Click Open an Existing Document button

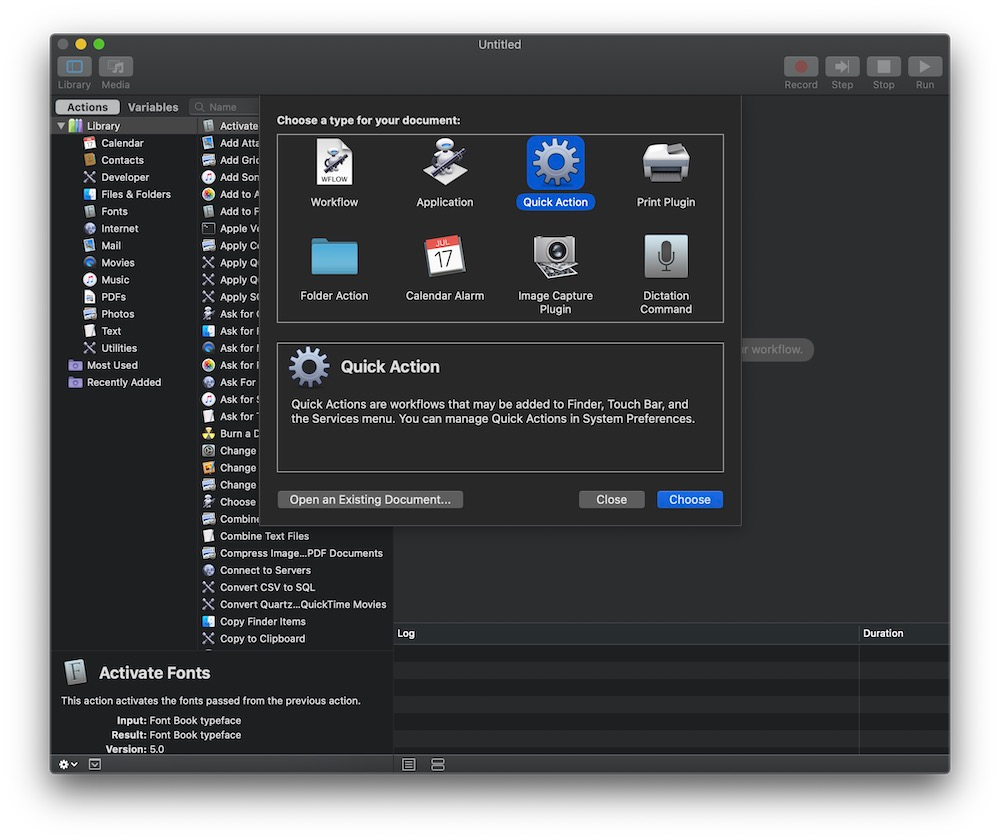[x=370, y=499]
